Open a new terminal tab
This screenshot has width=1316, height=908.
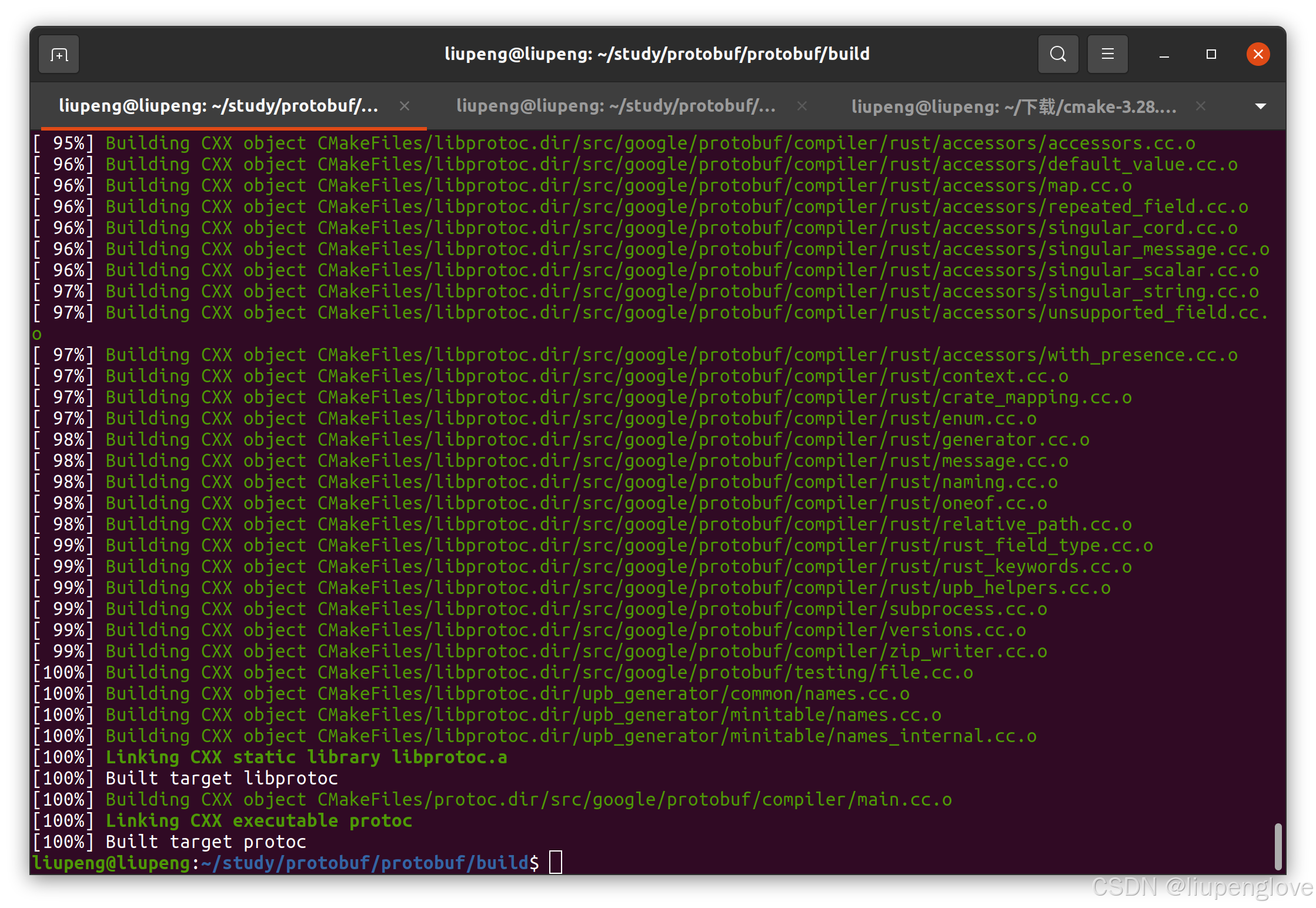(x=59, y=55)
